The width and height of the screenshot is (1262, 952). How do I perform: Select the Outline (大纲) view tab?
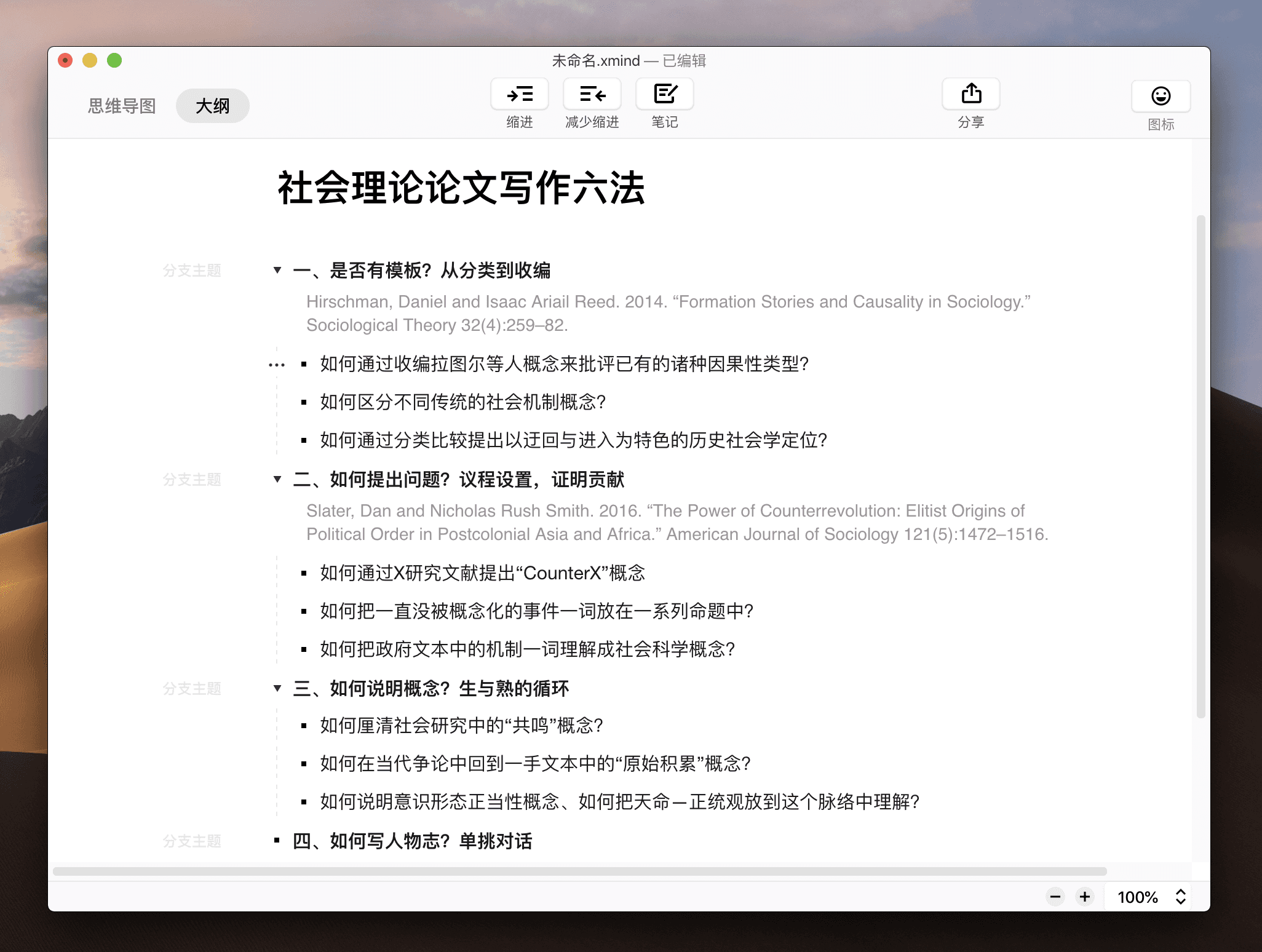click(212, 106)
